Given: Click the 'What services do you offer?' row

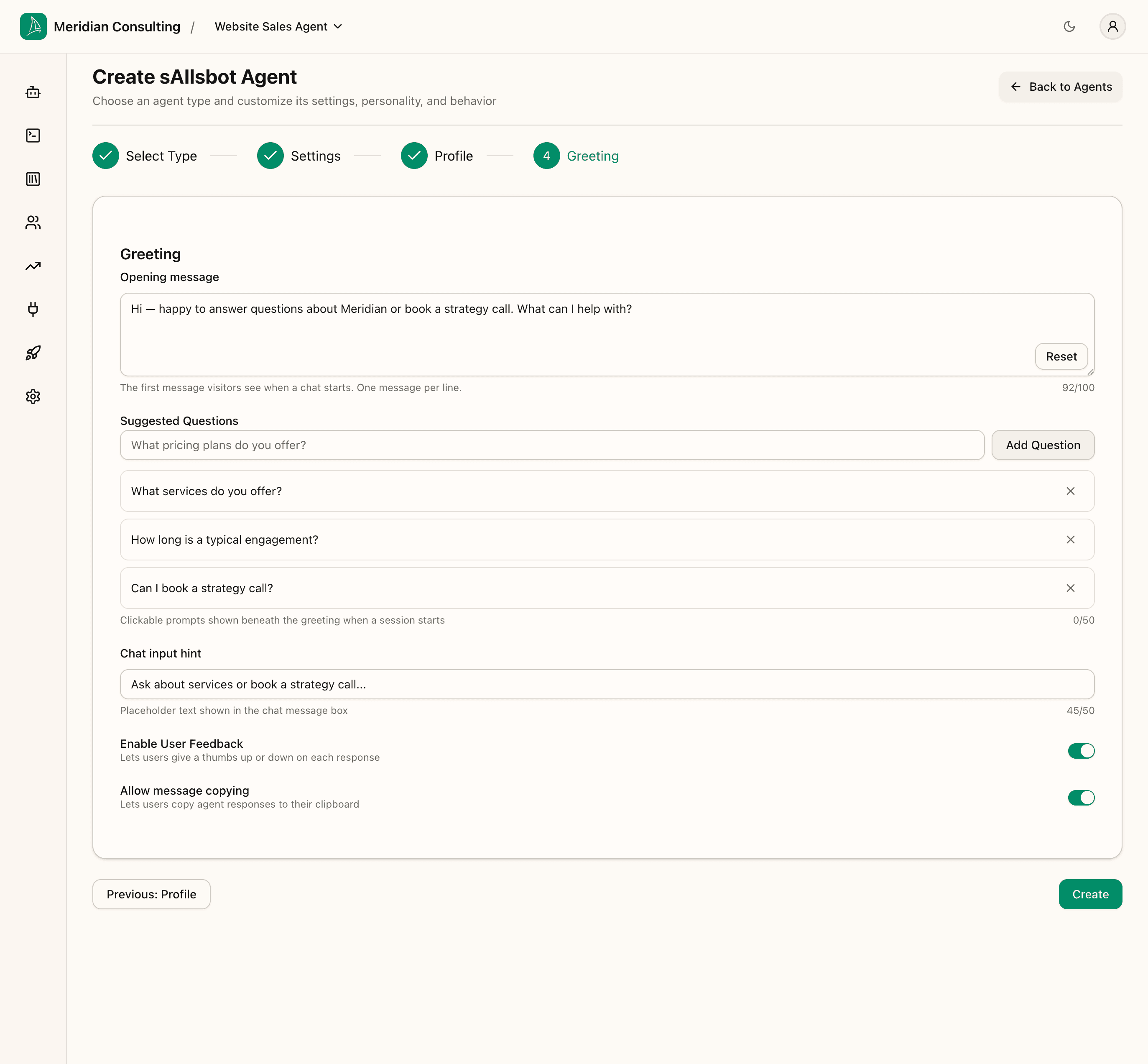Looking at the screenshot, I should coord(607,491).
